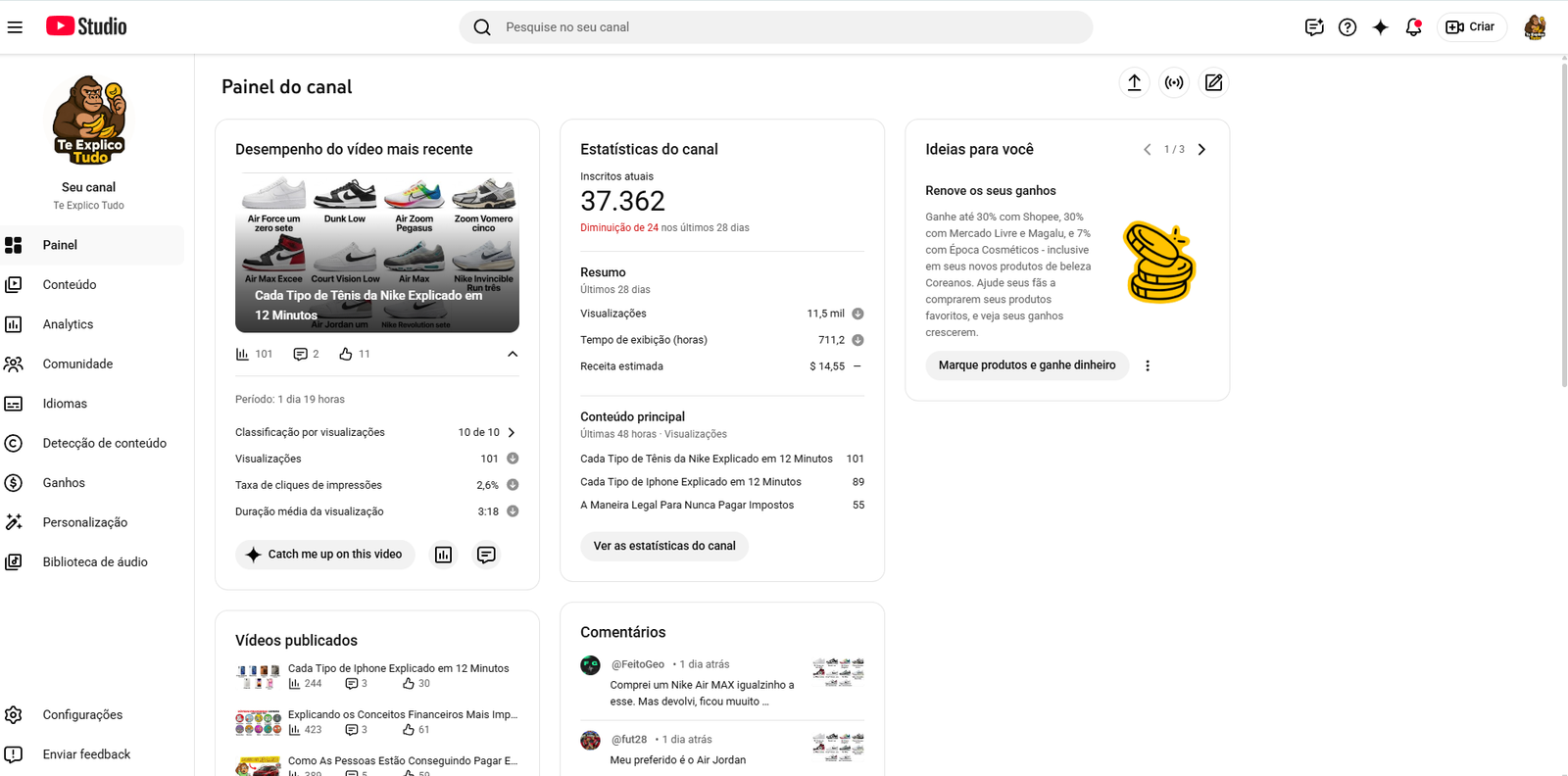This screenshot has height=776, width=1568.
Task: Open the help question mark icon
Action: click(1347, 27)
